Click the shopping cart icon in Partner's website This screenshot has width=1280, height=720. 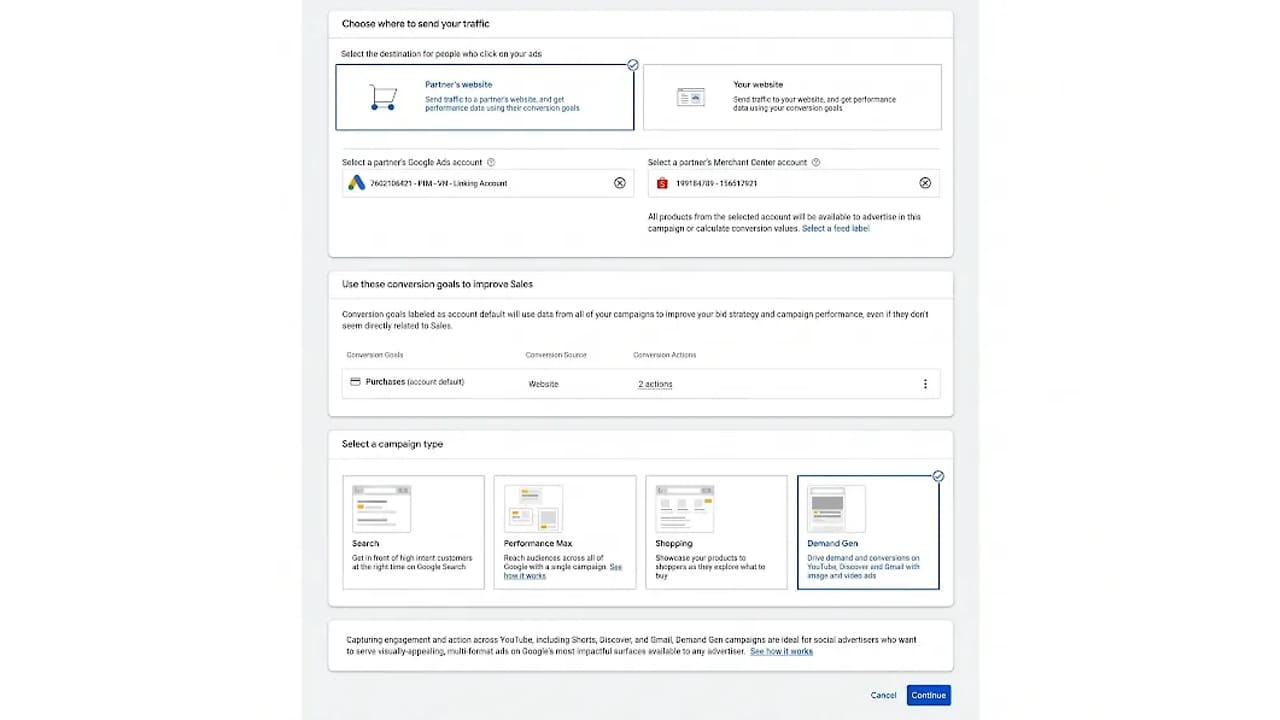click(x=383, y=97)
